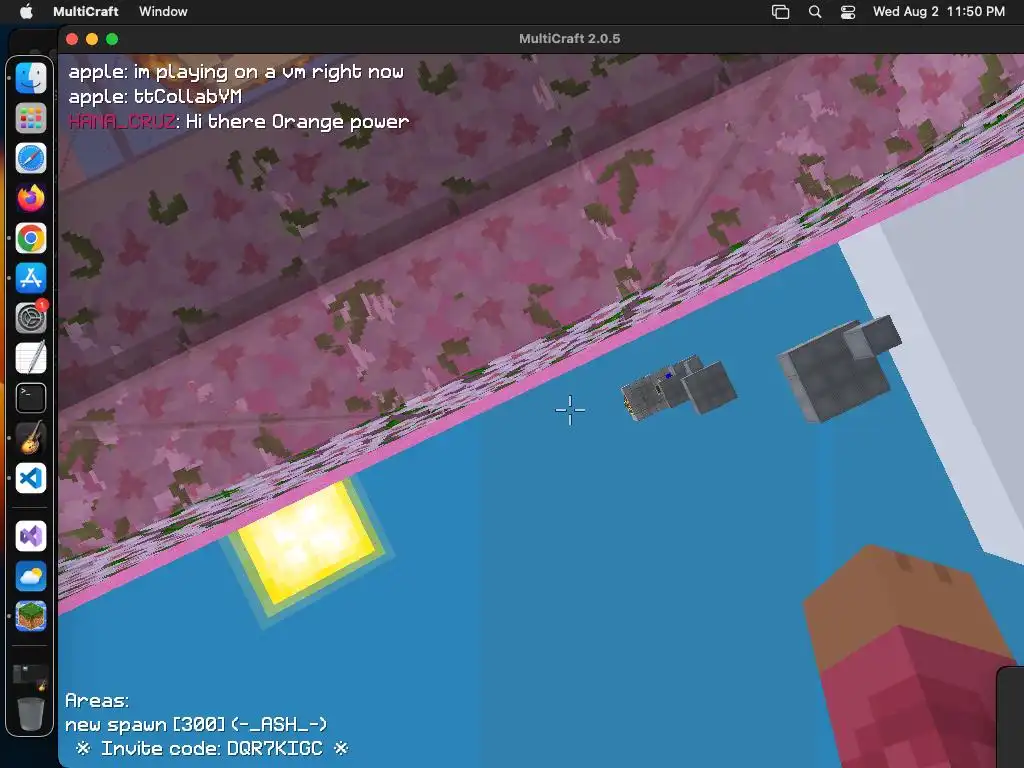The width and height of the screenshot is (1024, 768).
Task: Open Finder from the dock
Action: (x=31, y=79)
